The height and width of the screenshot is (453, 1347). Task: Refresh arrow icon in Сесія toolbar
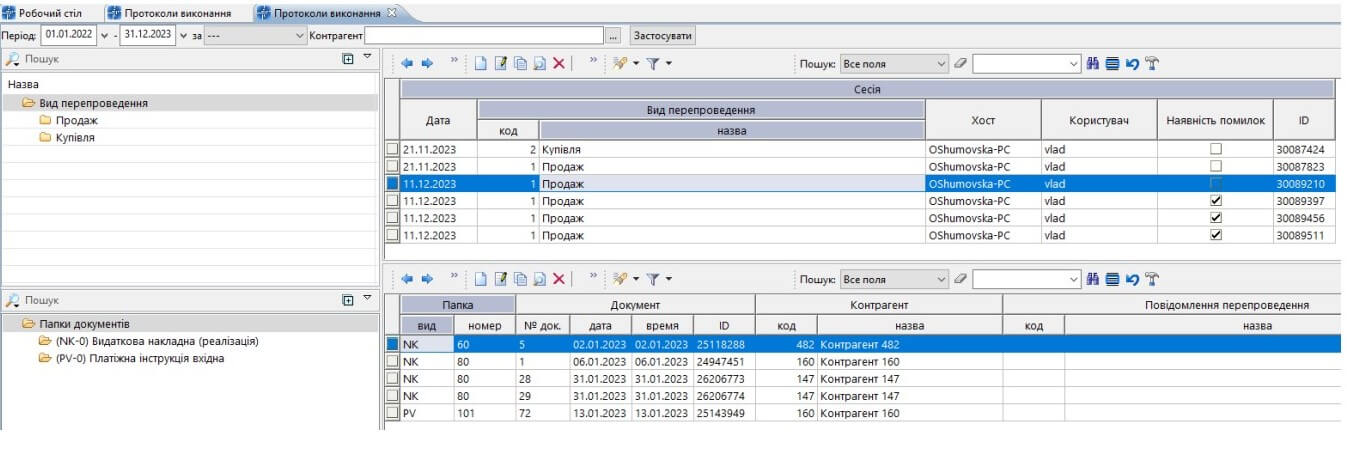coord(1132,63)
